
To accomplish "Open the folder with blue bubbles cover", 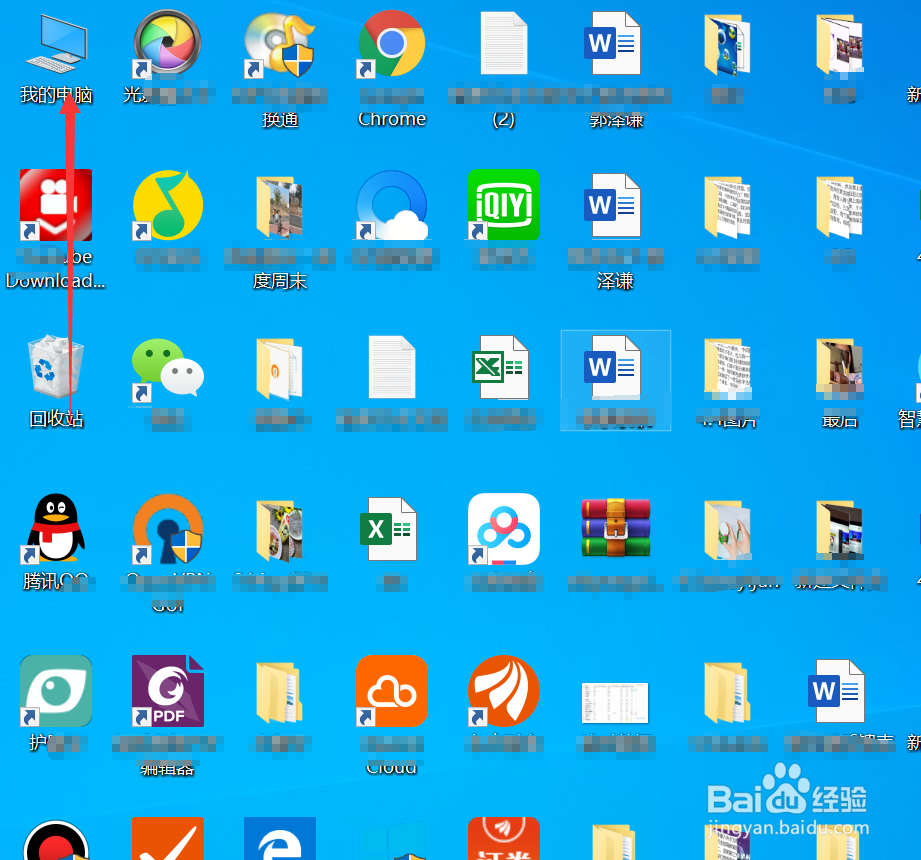I will click(728, 45).
